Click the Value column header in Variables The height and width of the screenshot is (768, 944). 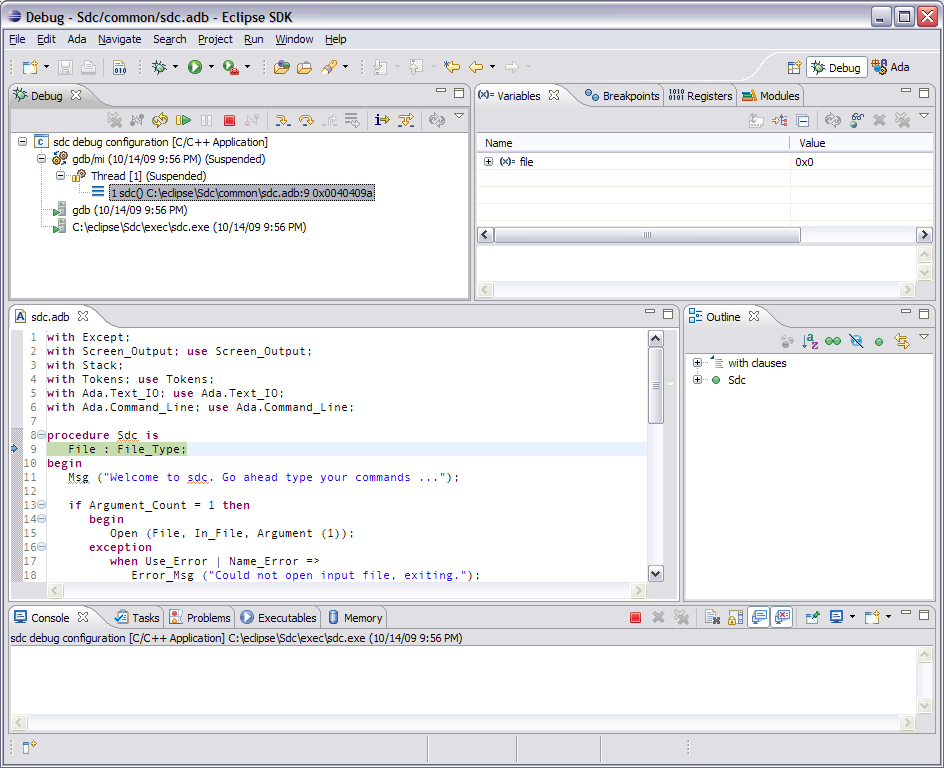point(812,143)
